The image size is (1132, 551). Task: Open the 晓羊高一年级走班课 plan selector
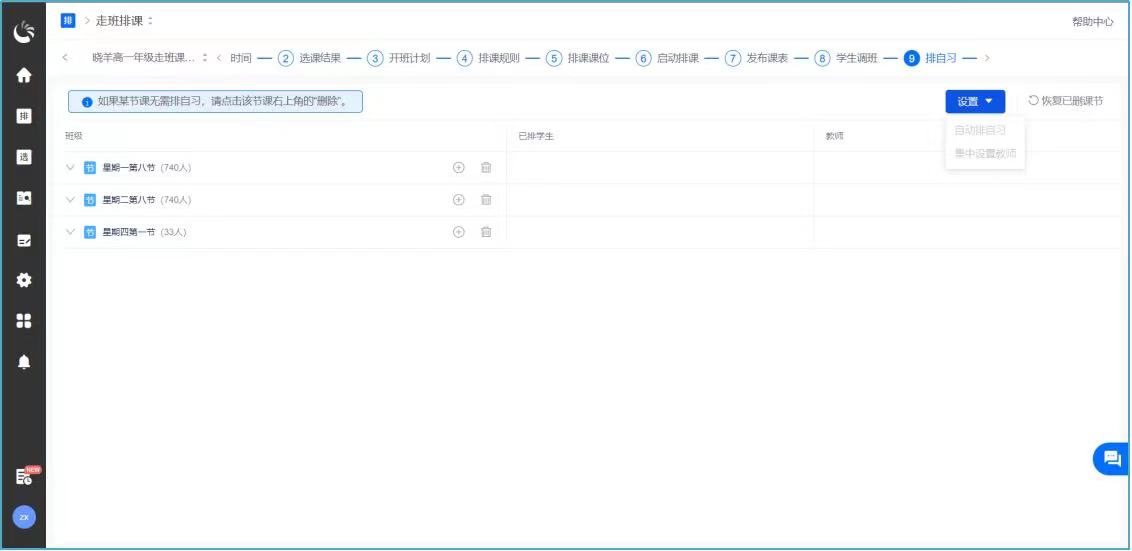149,58
